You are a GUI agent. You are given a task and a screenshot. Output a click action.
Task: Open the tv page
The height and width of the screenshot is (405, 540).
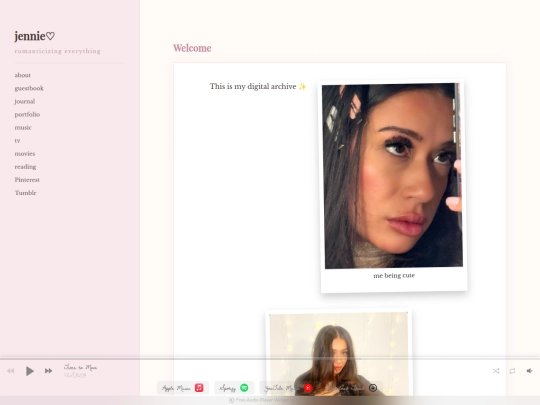17,141
